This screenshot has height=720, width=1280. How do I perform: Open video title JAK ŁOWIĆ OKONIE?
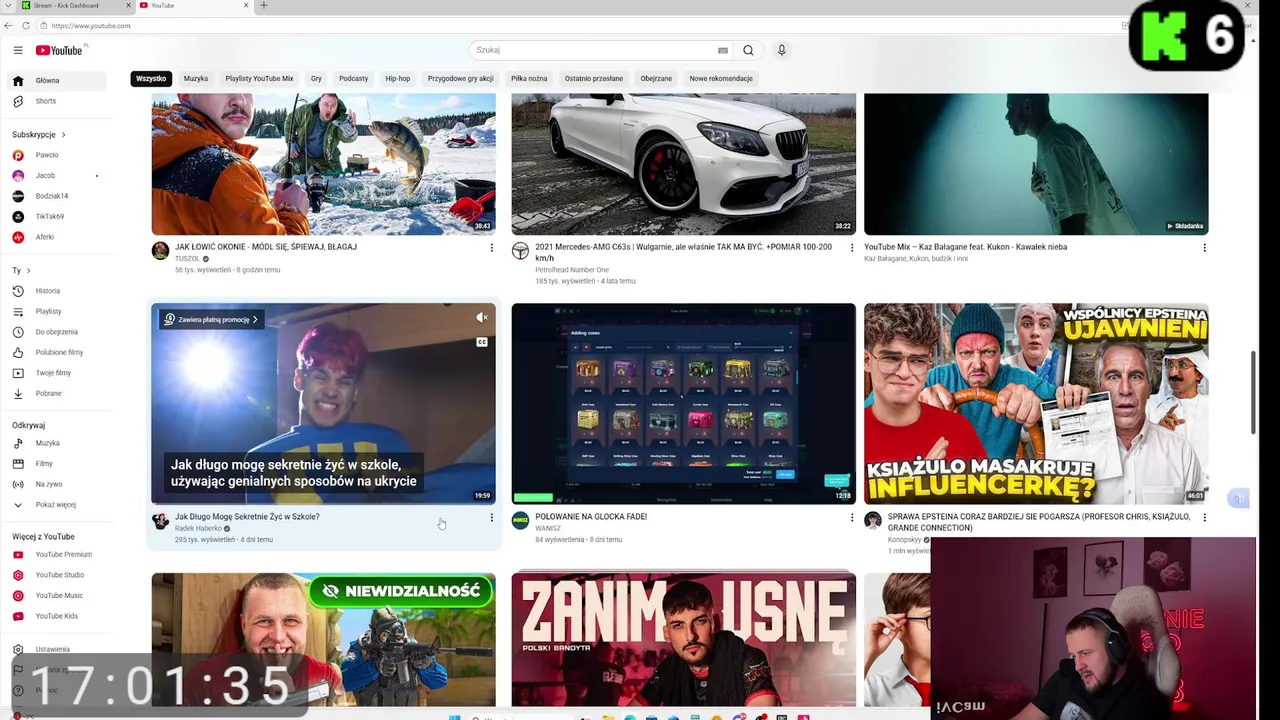266,247
